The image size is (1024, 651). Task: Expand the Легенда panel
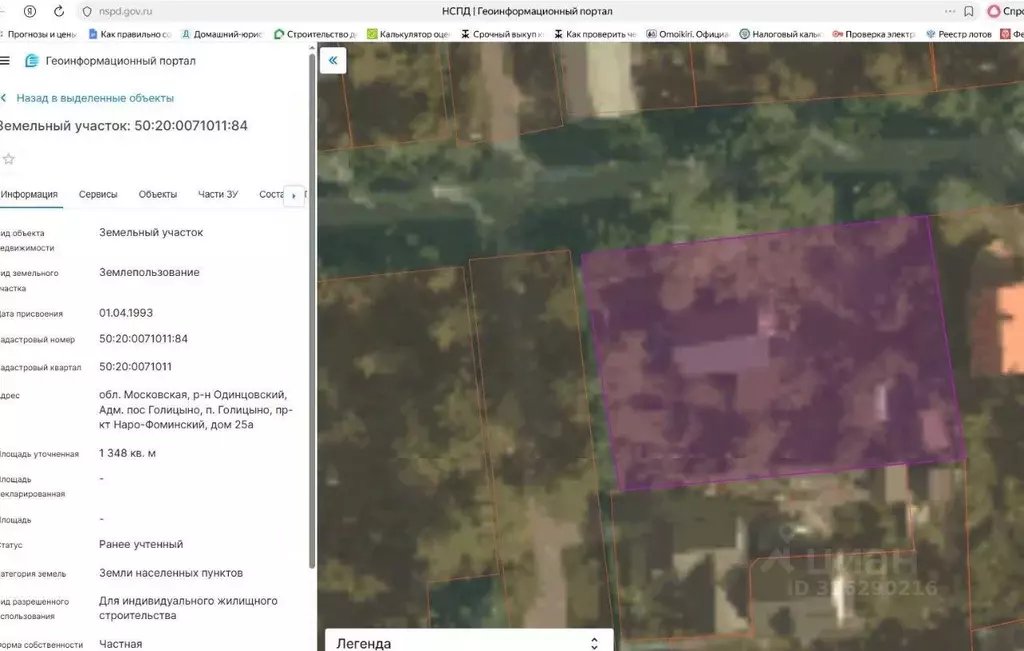pos(594,643)
